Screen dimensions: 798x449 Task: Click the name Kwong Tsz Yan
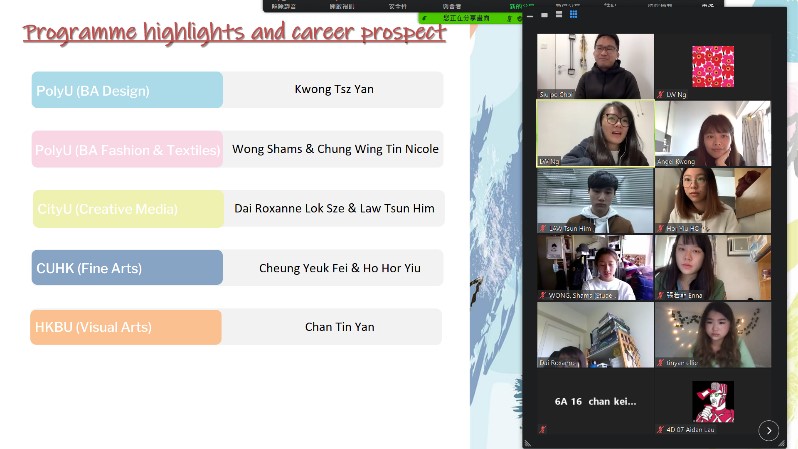(334, 89)
